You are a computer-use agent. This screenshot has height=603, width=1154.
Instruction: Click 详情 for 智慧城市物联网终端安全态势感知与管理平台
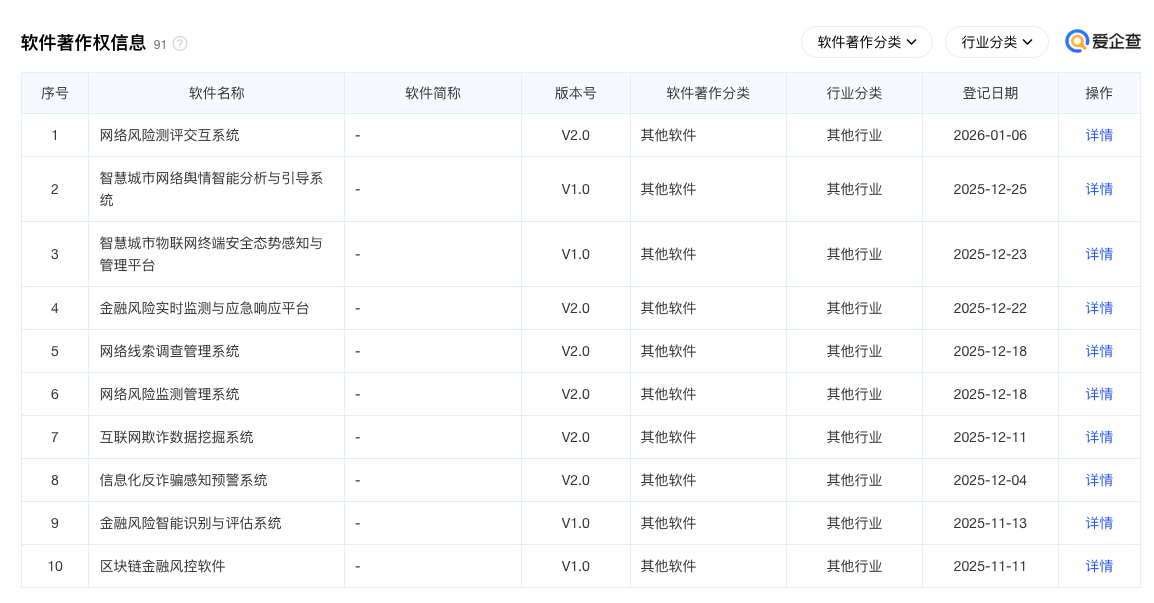pos(1099,254)
